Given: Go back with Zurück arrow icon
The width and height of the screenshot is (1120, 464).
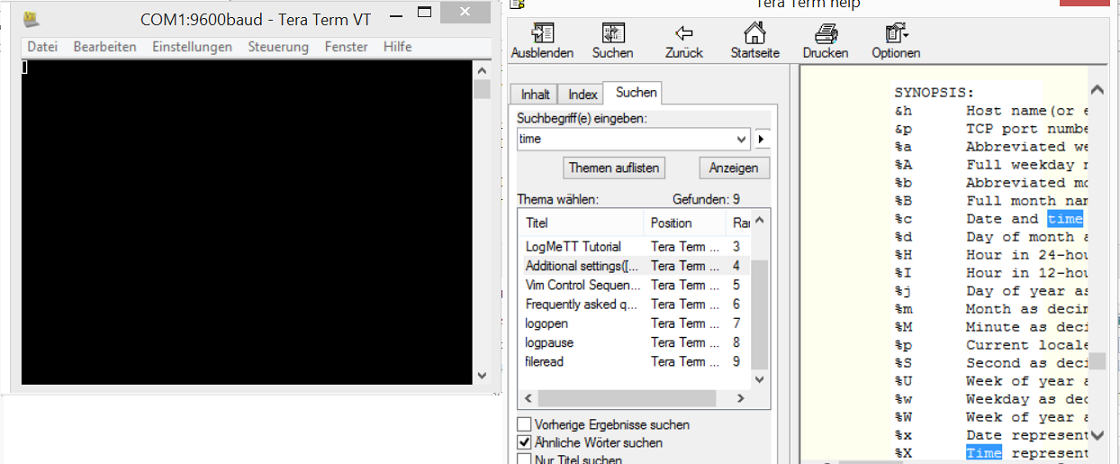Looking at the screenshot, I should pyautogui.click(x=684, y=34).
